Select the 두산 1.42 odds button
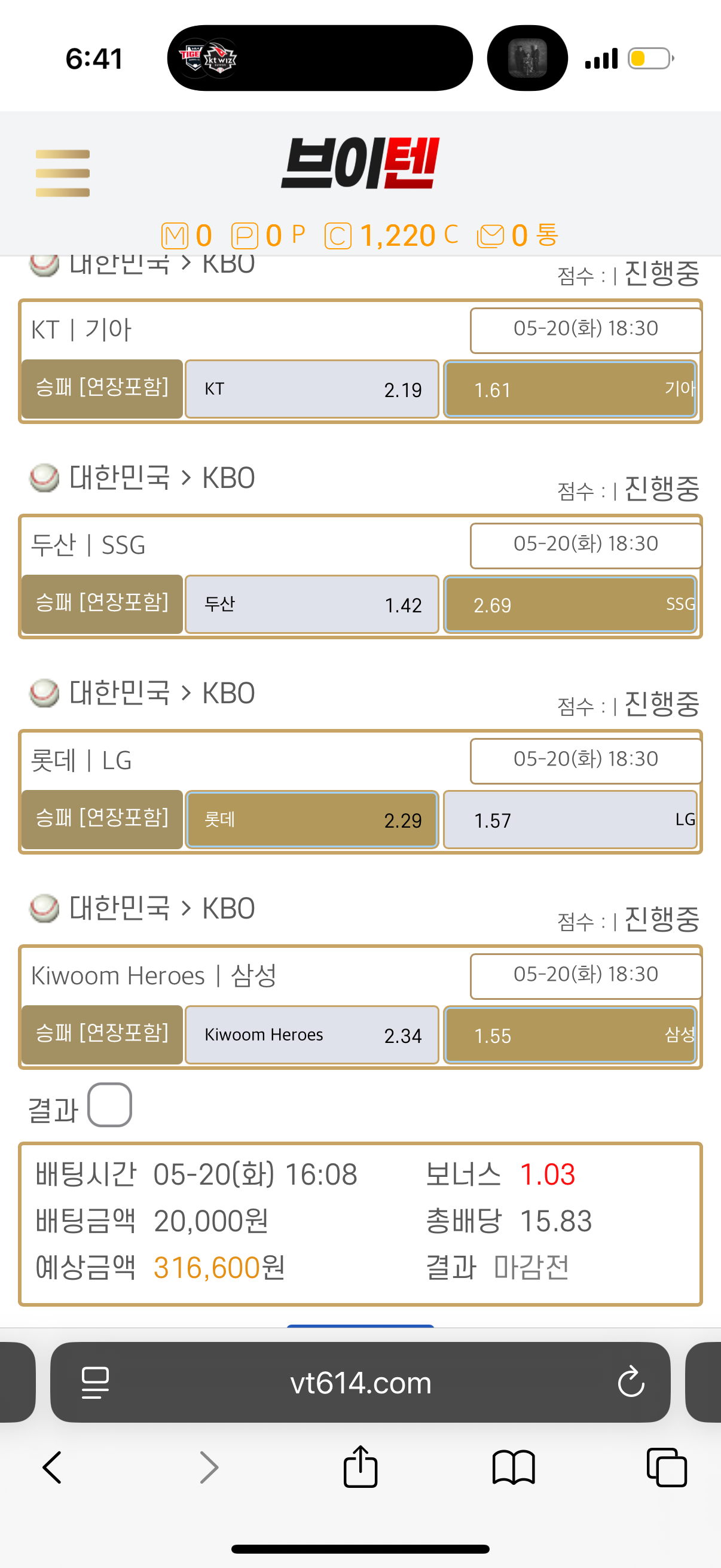This screenshot has width=721, height=1568. coord(312,605)
